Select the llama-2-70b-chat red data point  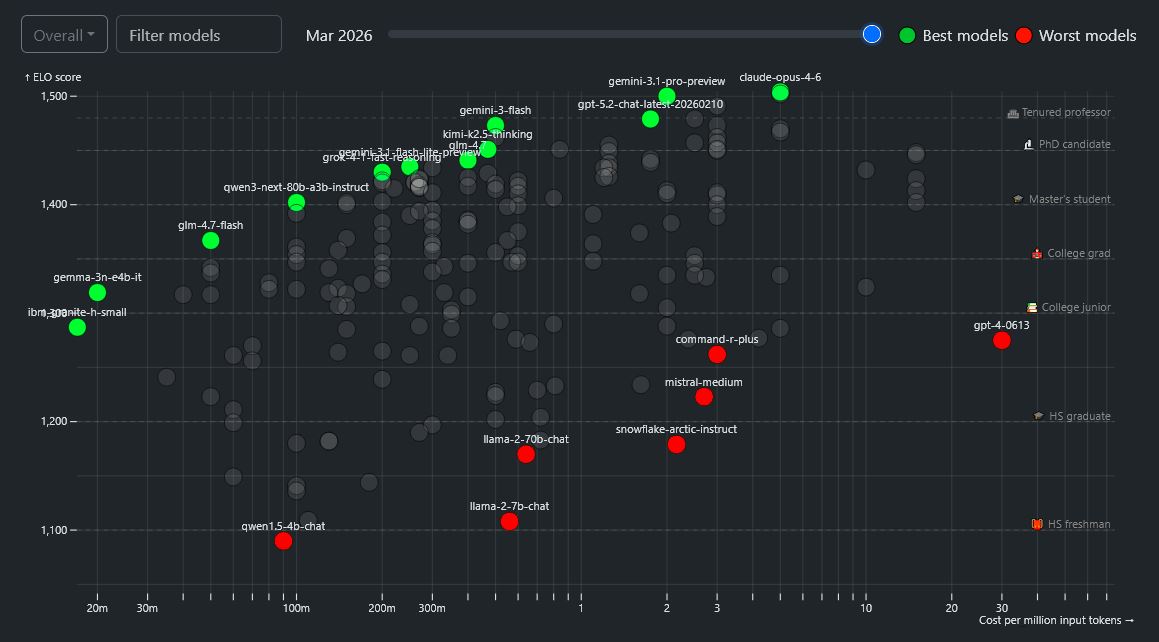tap(526, 454)
